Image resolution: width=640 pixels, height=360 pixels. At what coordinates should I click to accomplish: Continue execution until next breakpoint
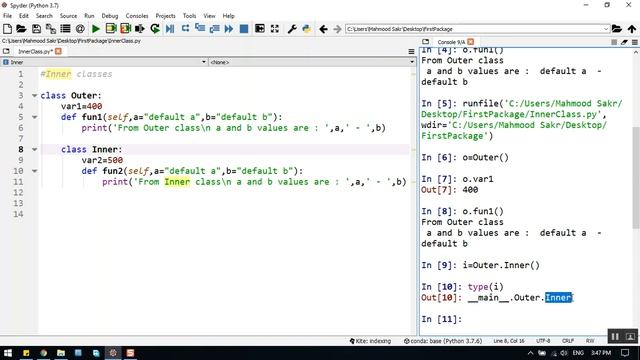tap(229, 29)
